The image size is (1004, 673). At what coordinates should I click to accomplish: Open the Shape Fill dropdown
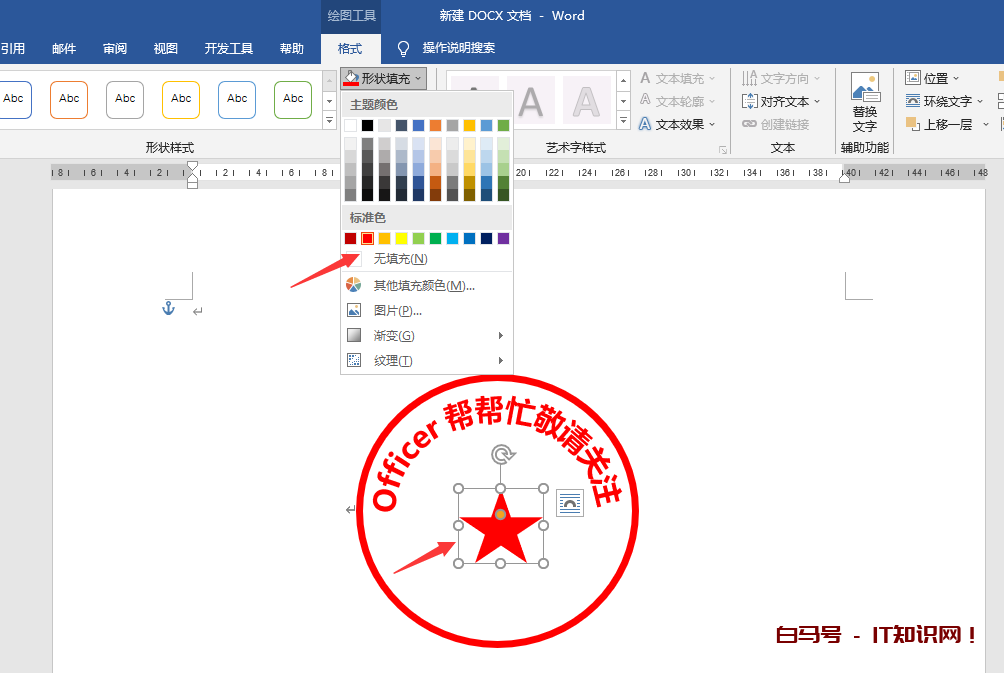[384, 78]
